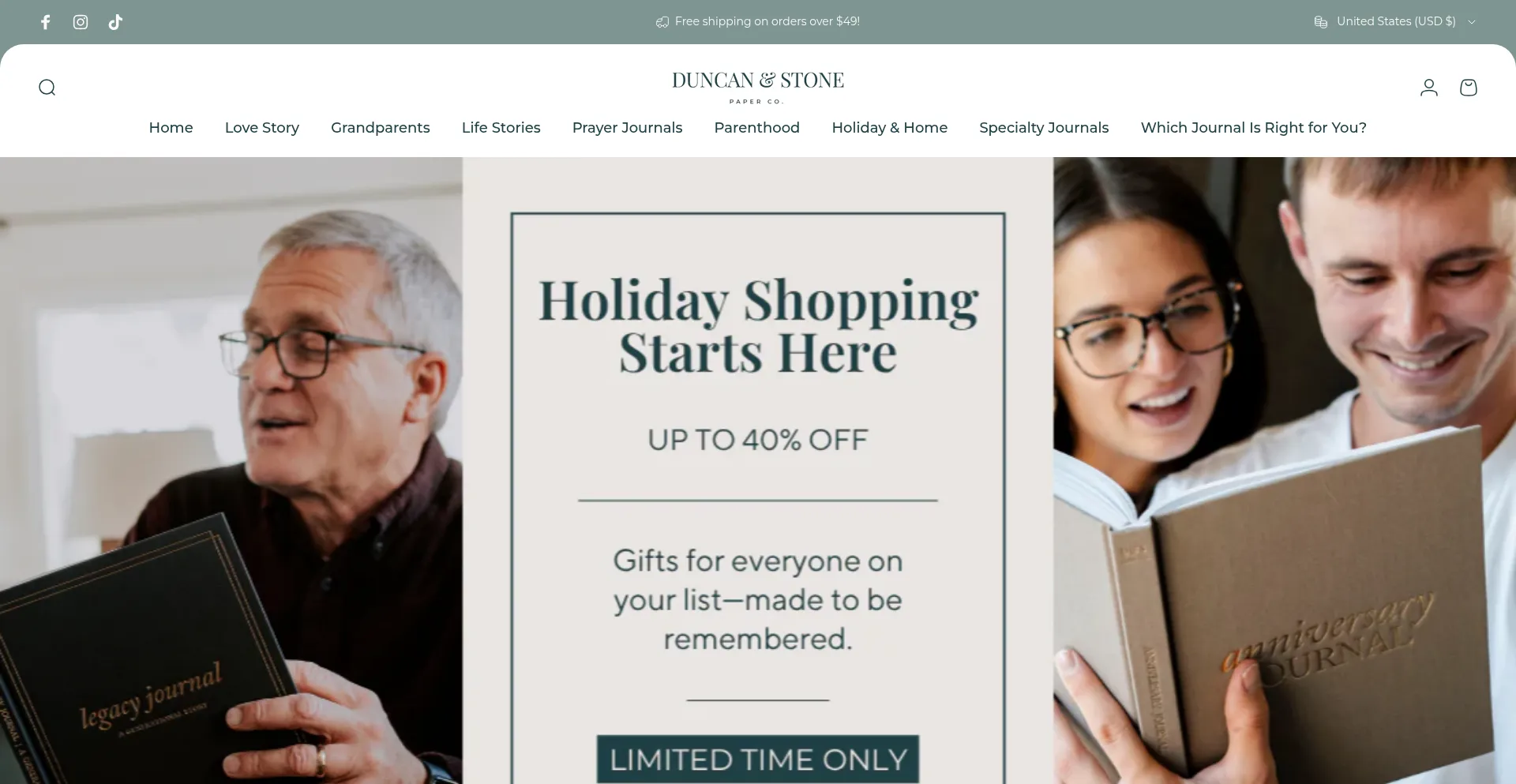Click the legacy journal hero image

pos(231,471)
